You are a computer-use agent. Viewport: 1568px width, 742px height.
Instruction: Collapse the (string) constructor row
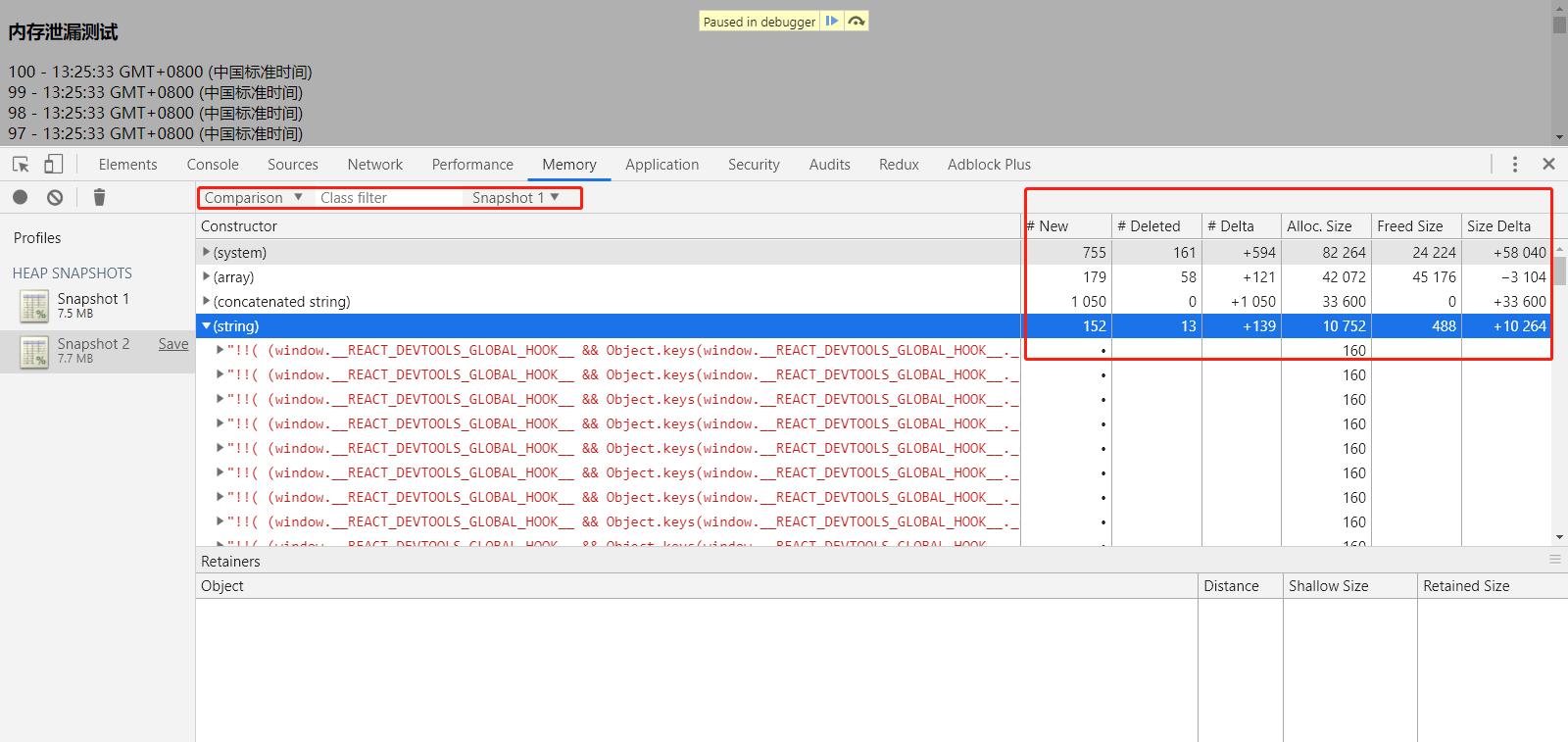pos(206,326)
